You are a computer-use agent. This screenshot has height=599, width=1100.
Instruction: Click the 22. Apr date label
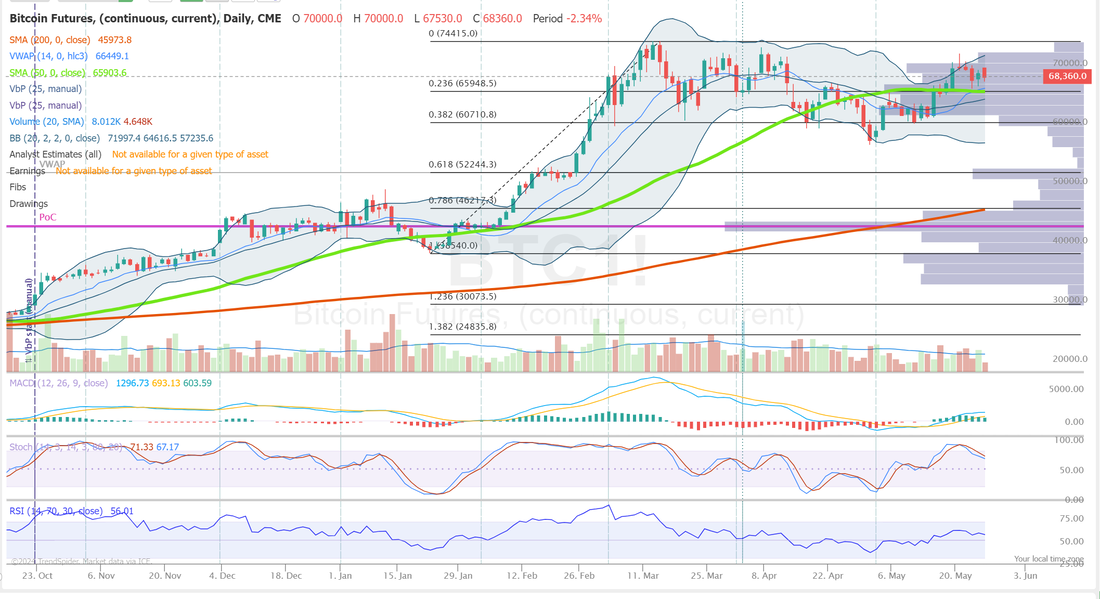[x=828, y=576]
